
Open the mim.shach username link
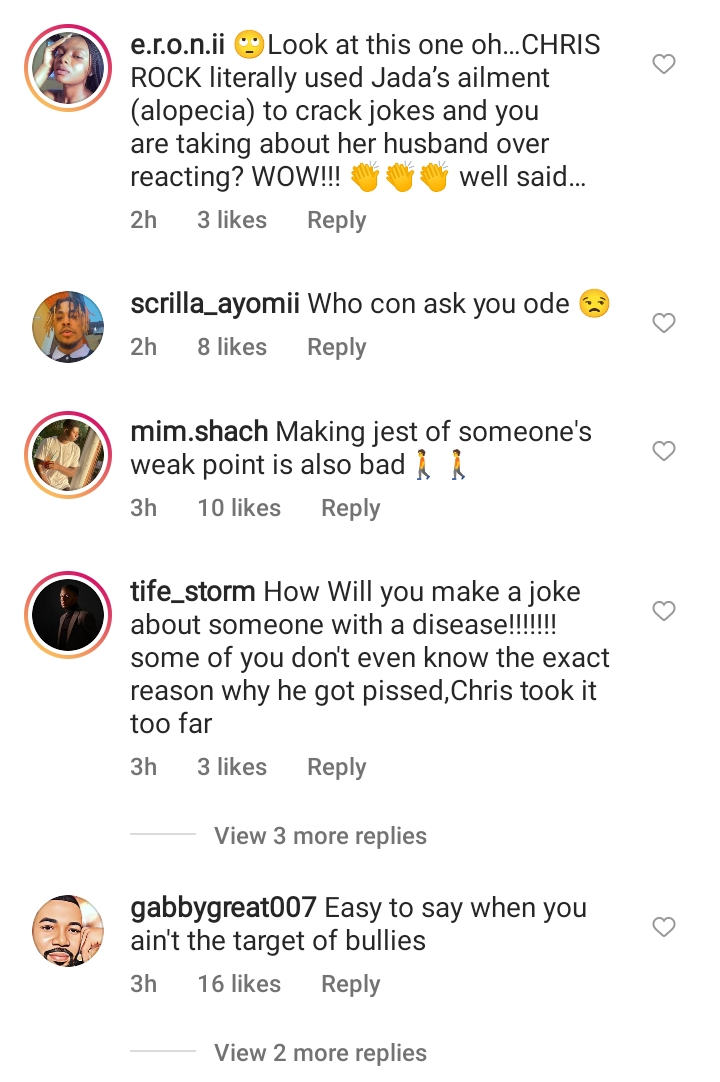tap(199, 433)
